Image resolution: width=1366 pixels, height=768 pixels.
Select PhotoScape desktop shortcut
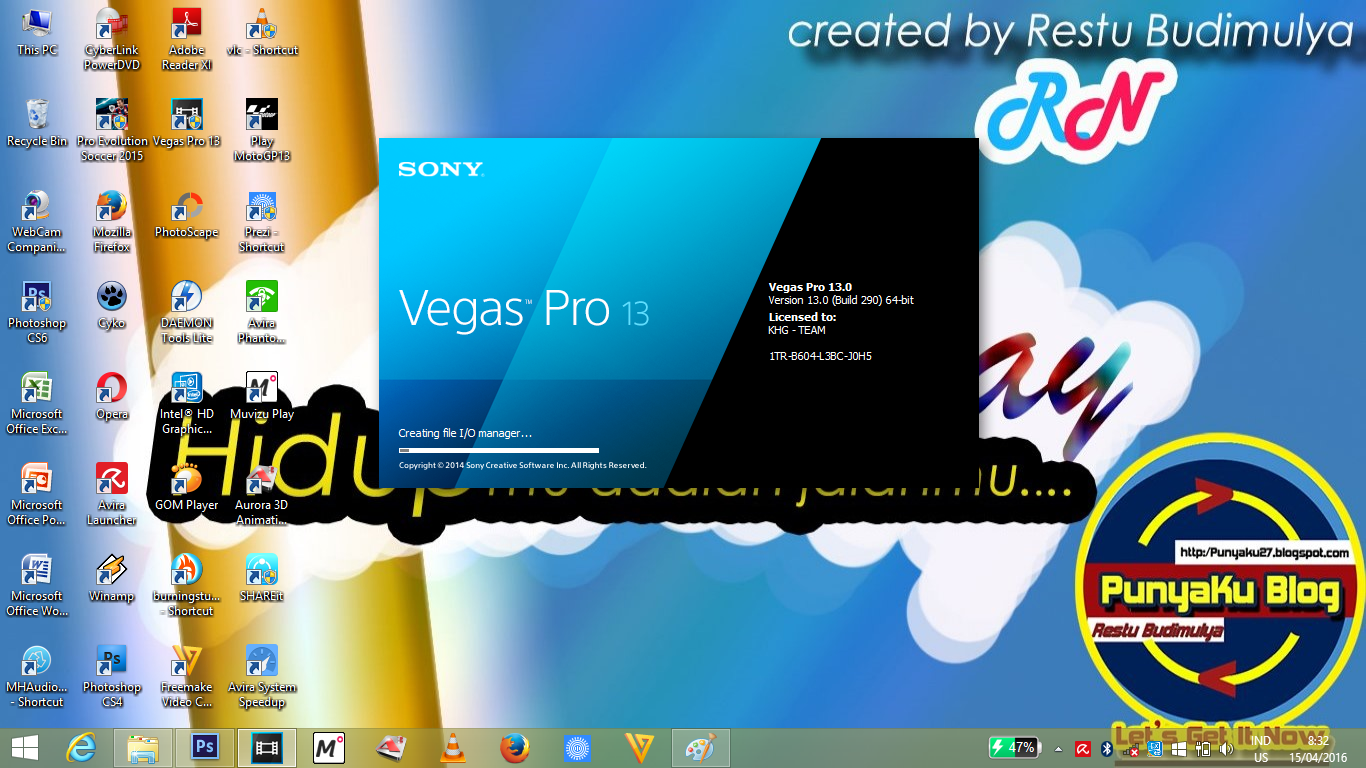pos(187,214)
